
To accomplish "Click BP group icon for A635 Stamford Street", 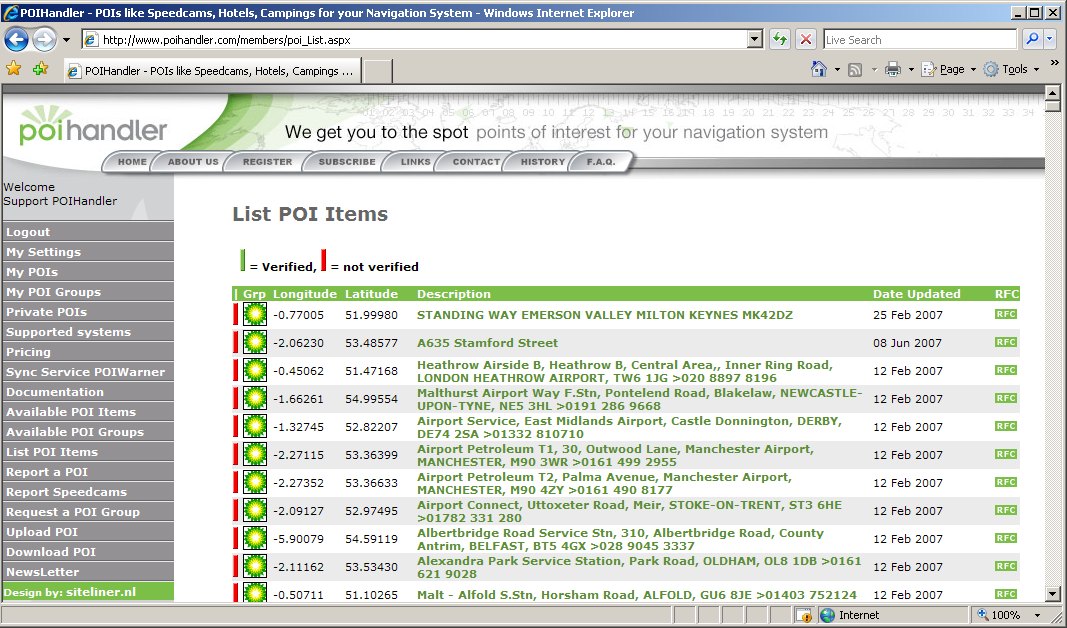I will click(255, 343).
